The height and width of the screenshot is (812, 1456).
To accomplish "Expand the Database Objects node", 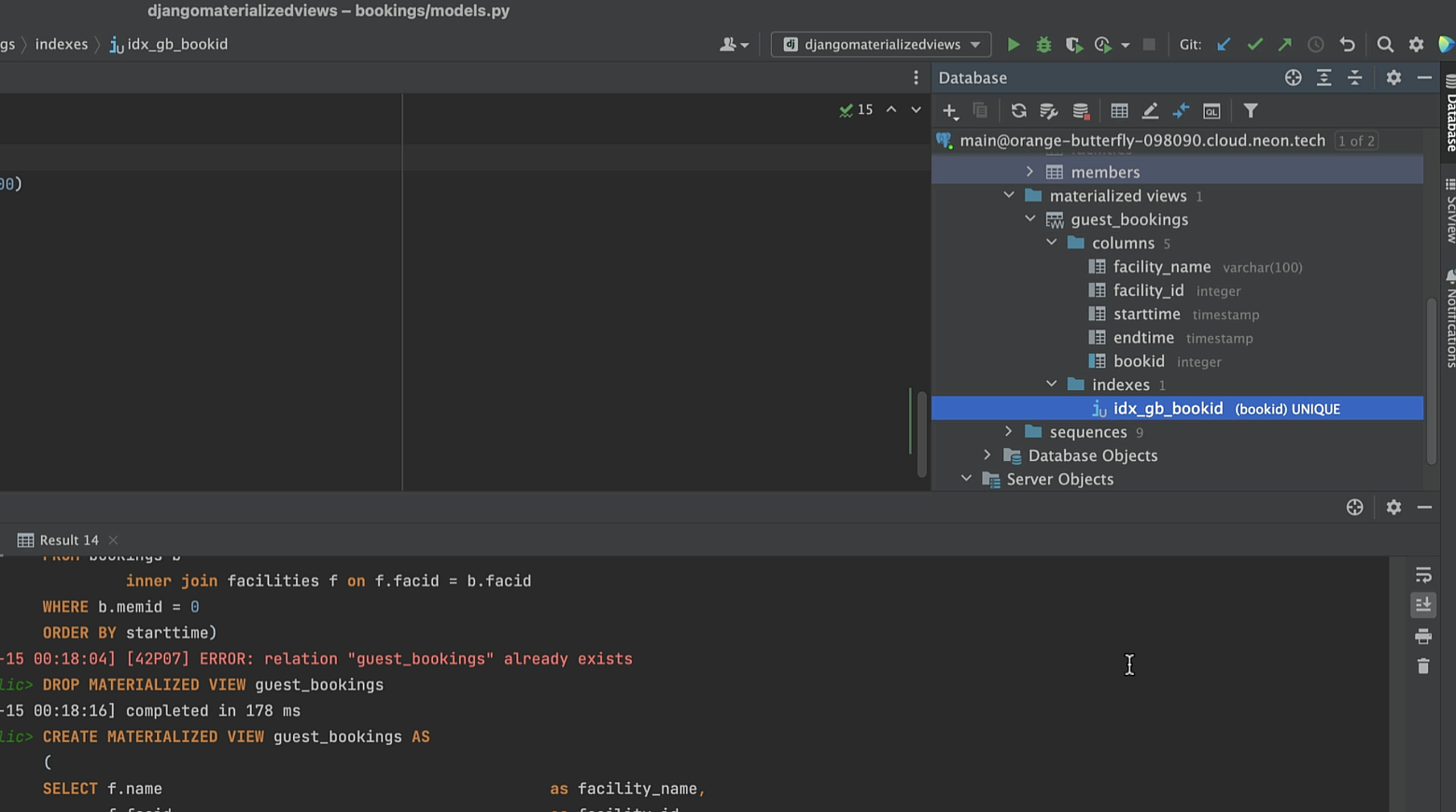I will tap(987, 455).
